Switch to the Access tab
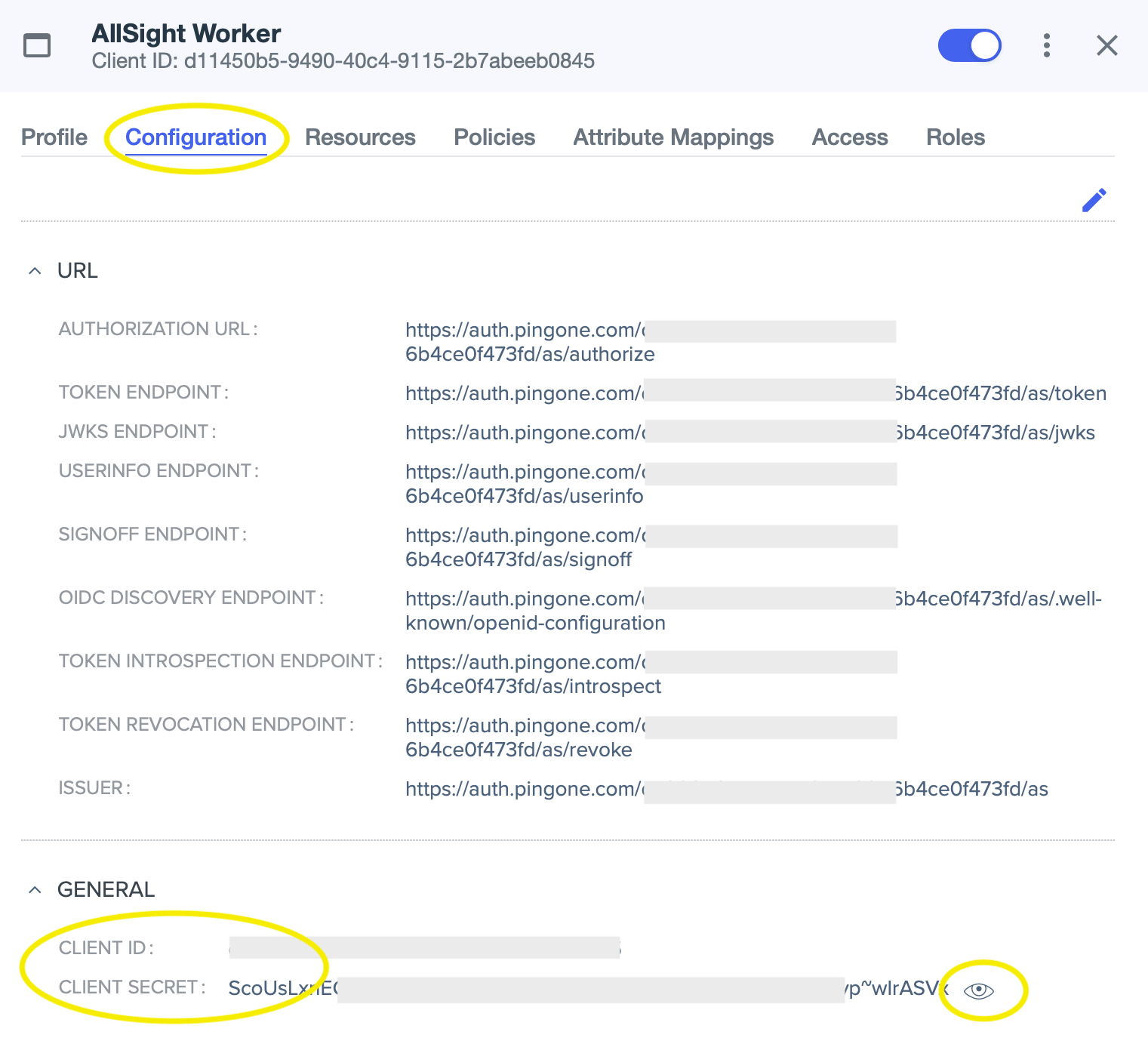The height and width of the screenshot is (1041, 1148). (850, 137)
